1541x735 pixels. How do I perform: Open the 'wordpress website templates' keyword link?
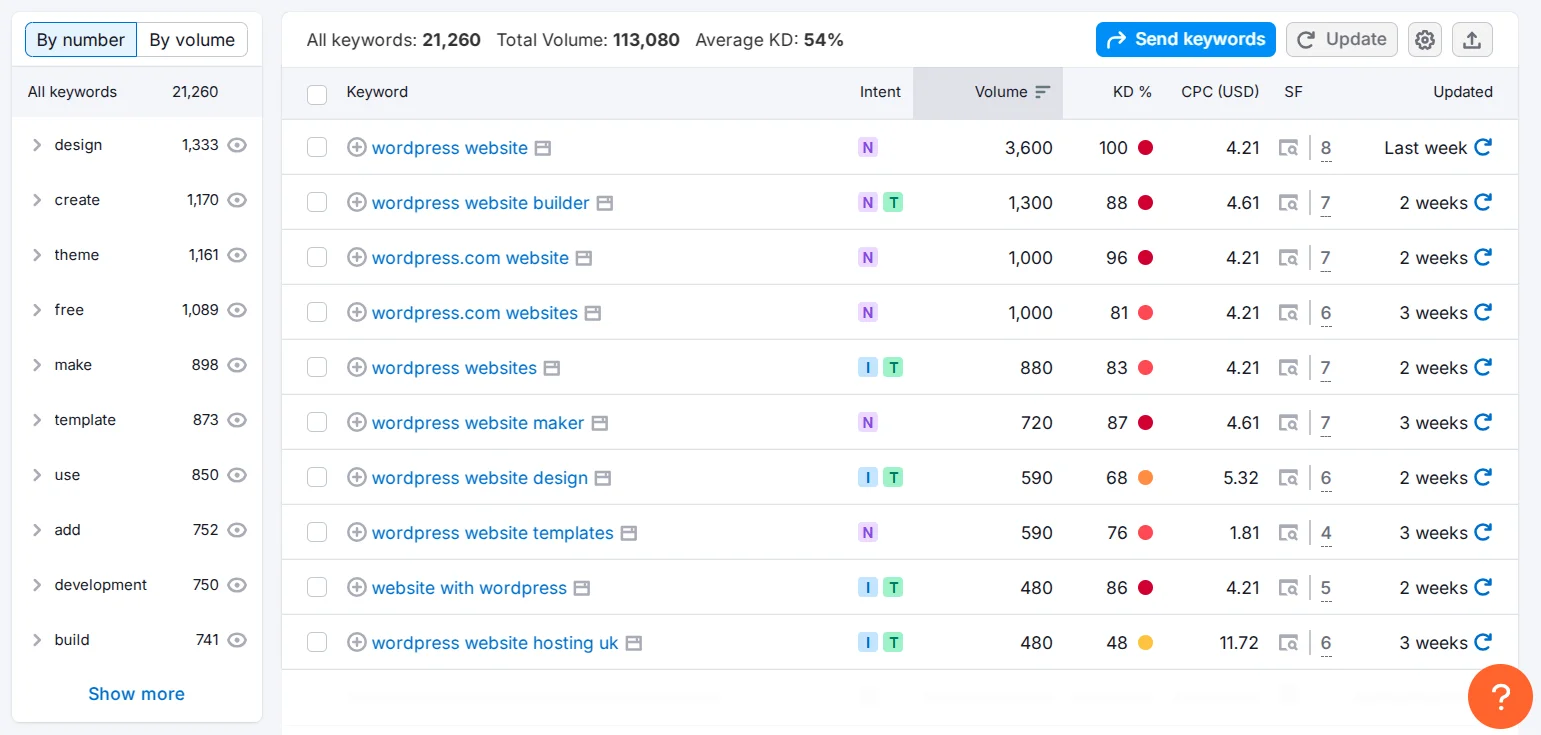click(x=493, y=533)
